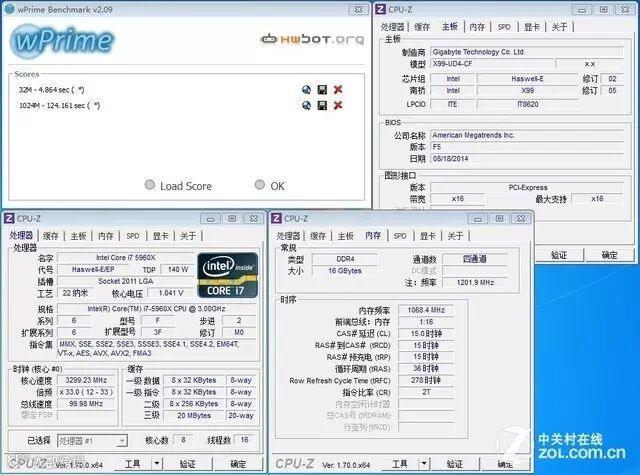Click the X99-UD4-CF model field
The height and width of the screenshot is (475, 640).
(x=492, y=64)
